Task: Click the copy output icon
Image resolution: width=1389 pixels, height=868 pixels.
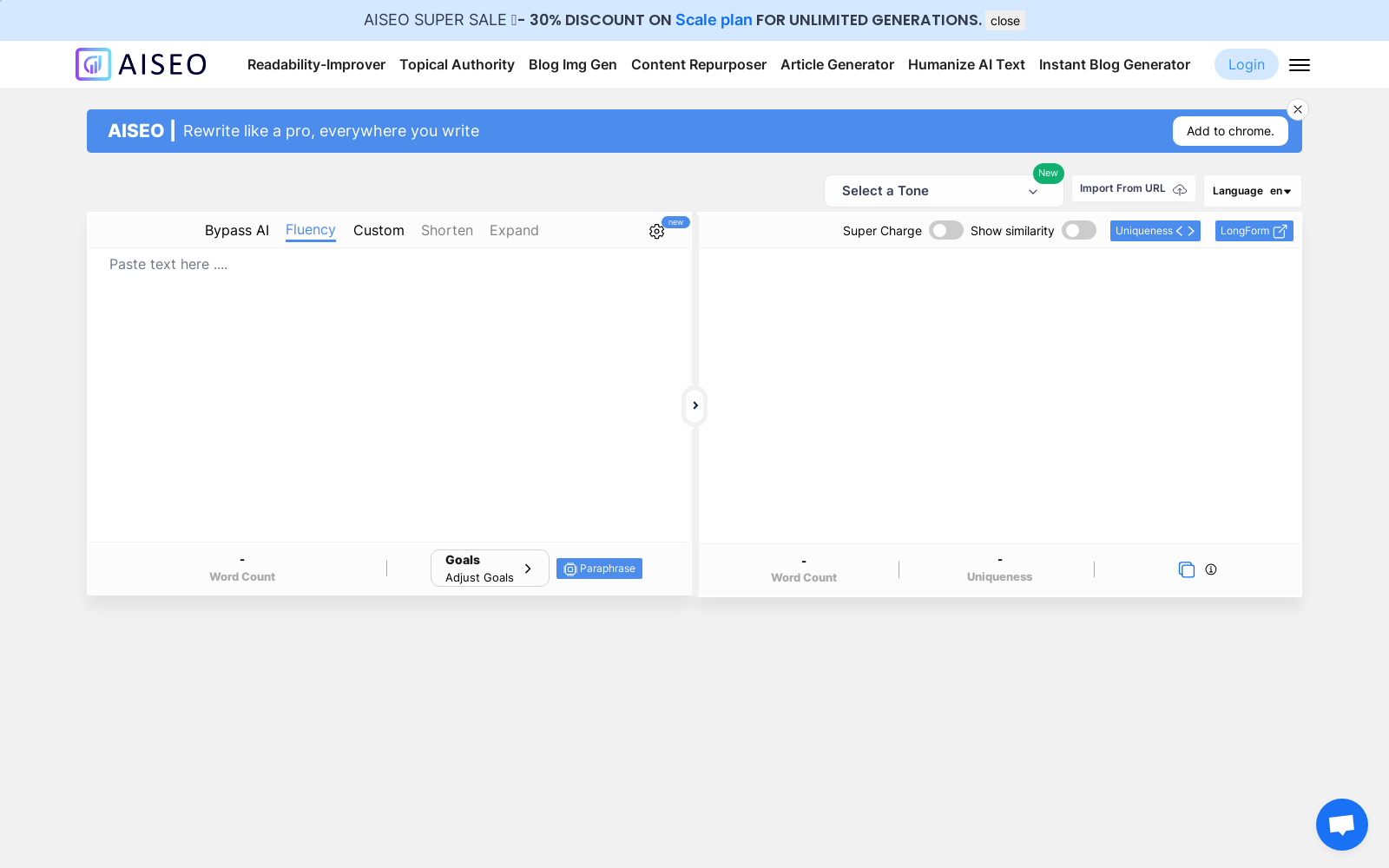Action: [1187, 569]
